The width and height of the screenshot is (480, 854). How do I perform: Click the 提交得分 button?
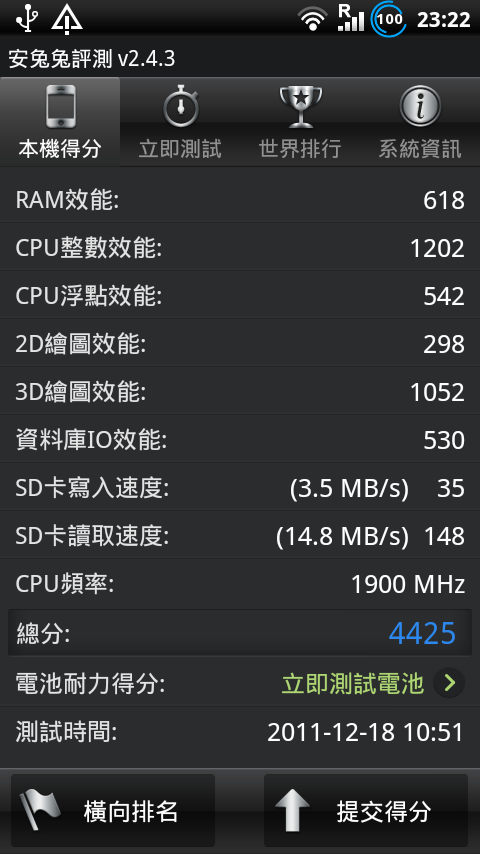click(x=366, y=810)
